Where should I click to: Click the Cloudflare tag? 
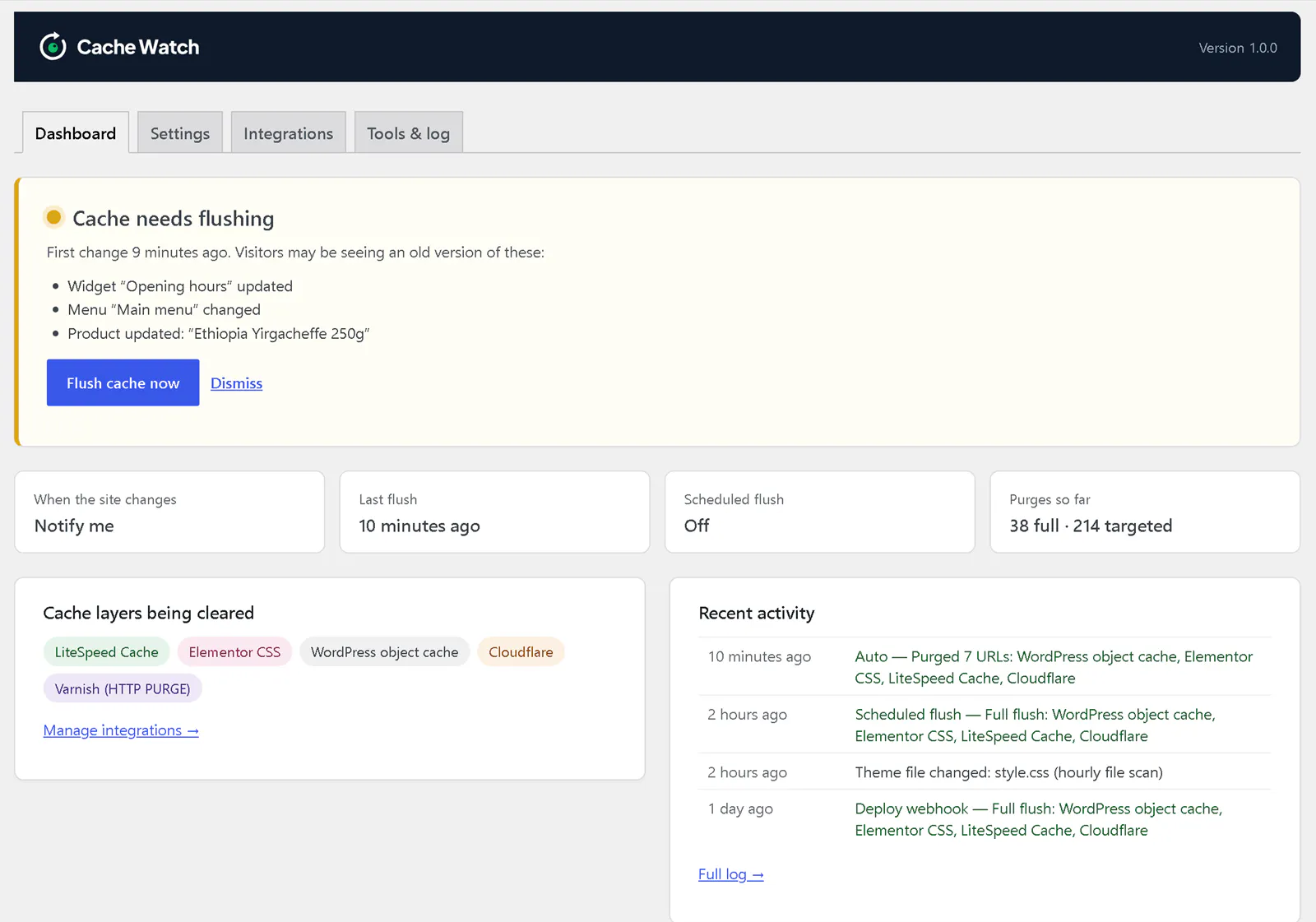coord(521,652)
